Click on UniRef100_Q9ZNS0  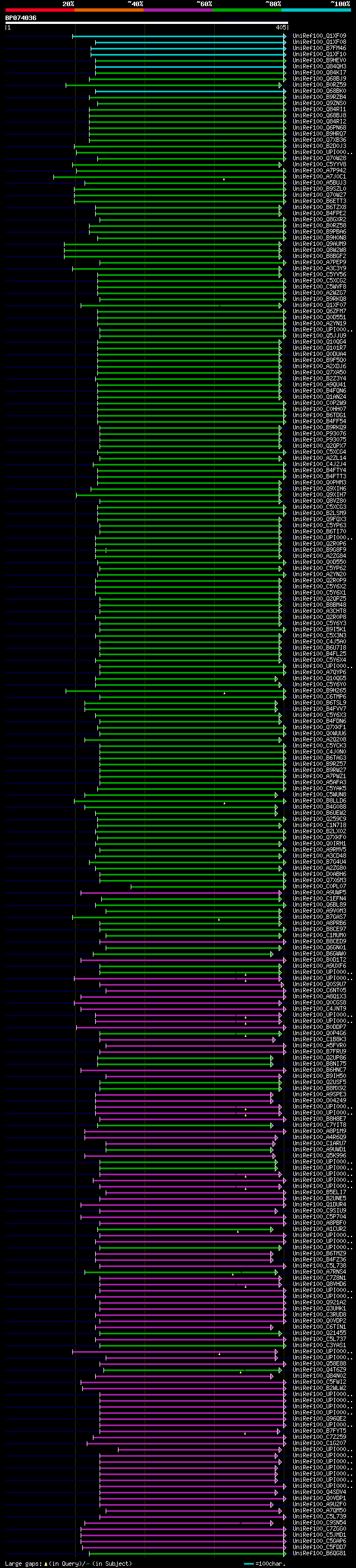(319, 103)
